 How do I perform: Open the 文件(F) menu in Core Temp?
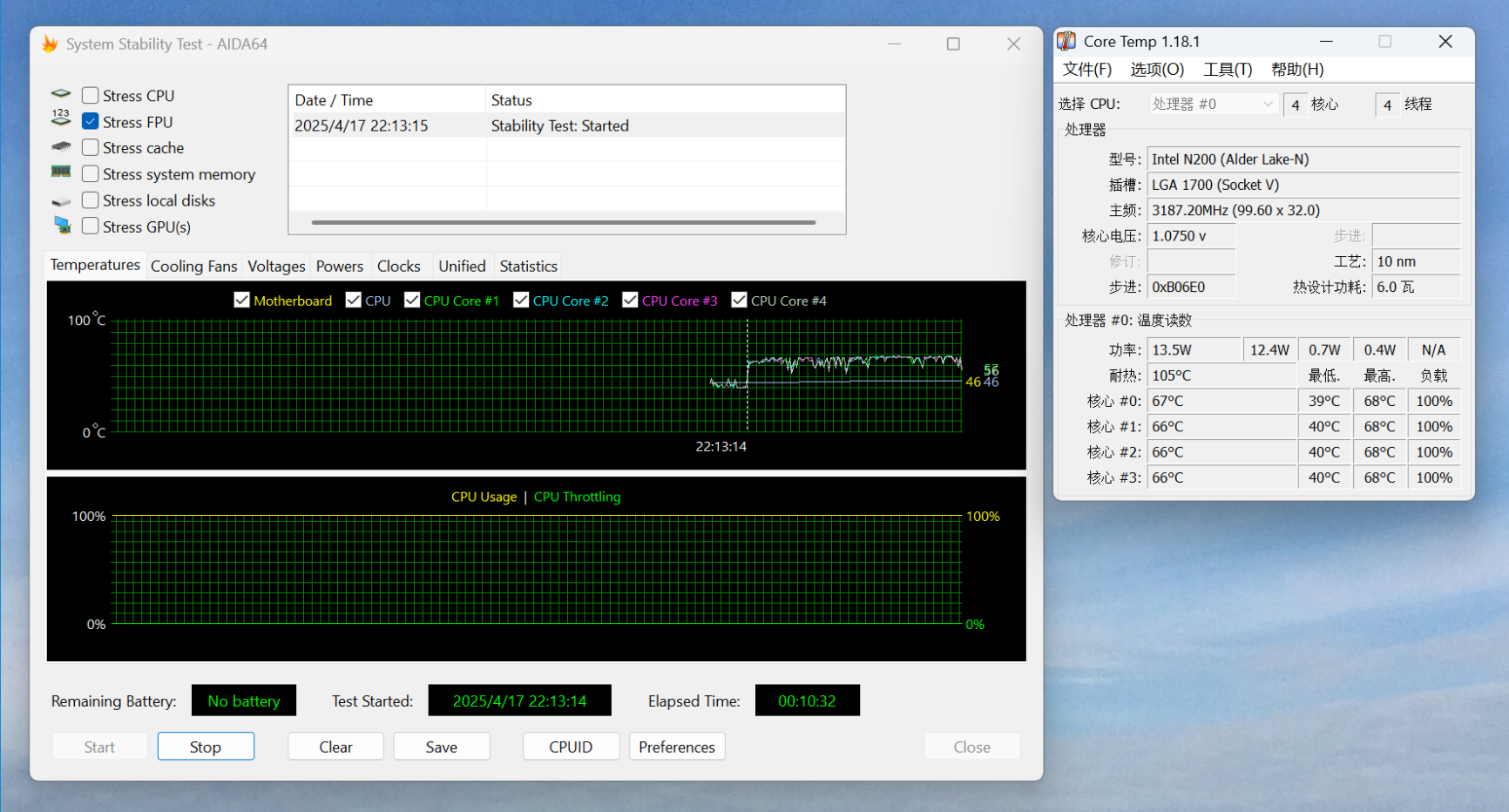click(x=1086, y=69)
